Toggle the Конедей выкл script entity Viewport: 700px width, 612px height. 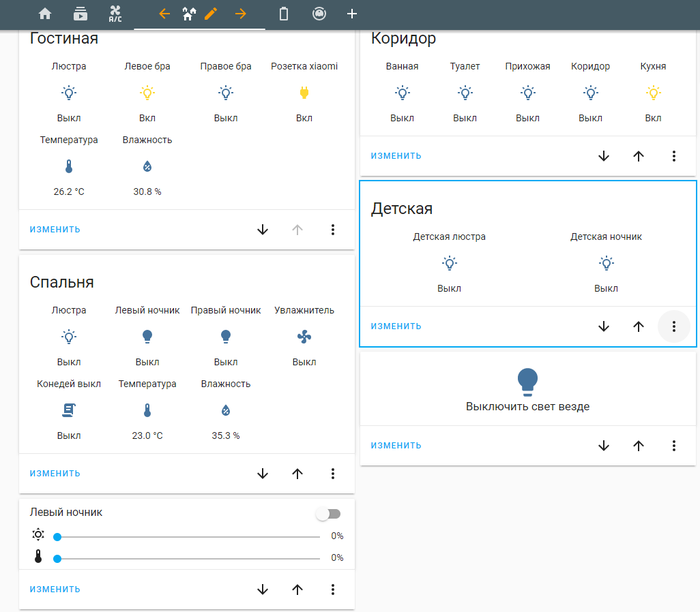click(x=69, y=410)
